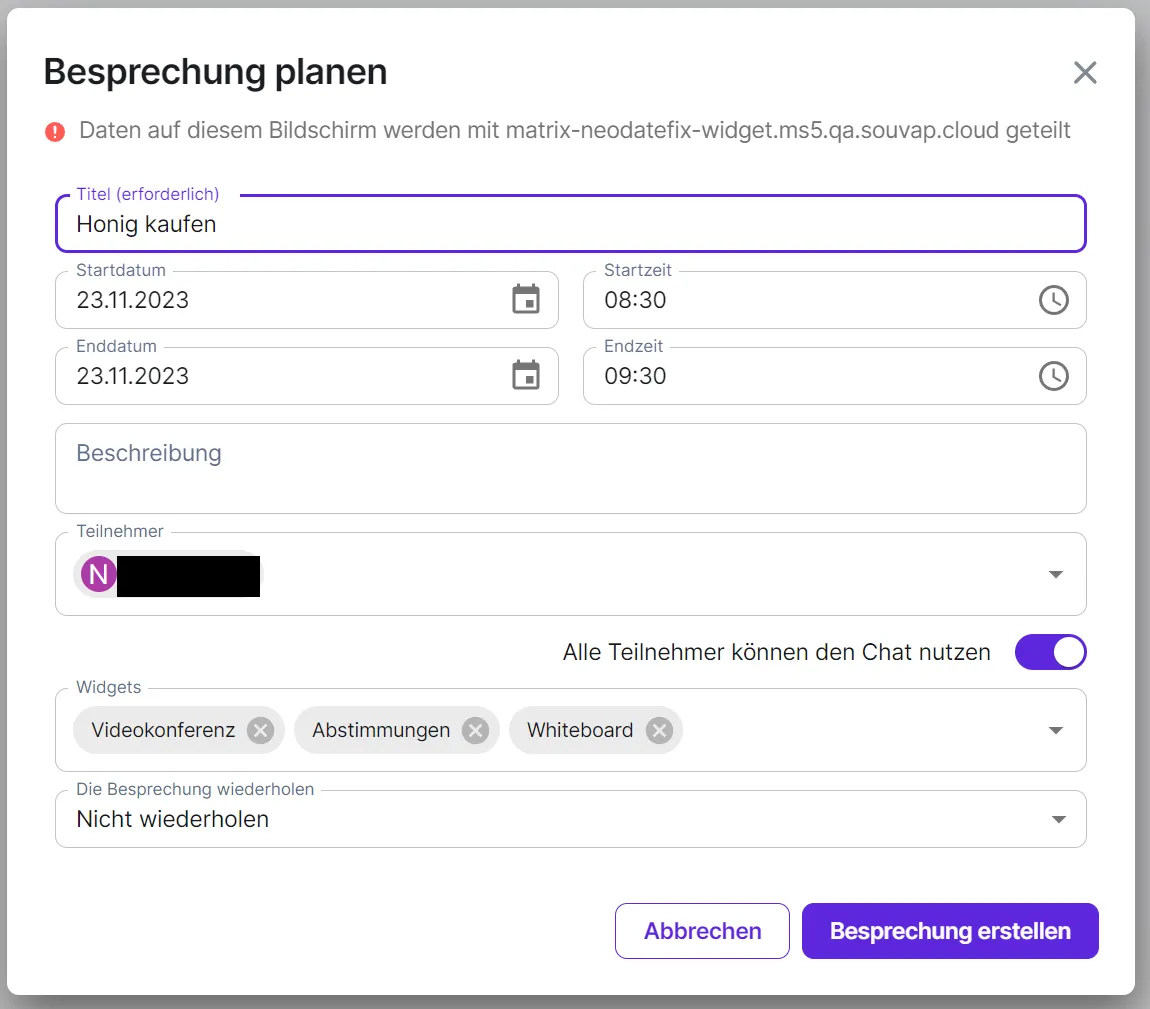This screenshot has width=1150, height=1009.
Task: Remove the Abstimmungen widget chip
Action: click(476, 730)
